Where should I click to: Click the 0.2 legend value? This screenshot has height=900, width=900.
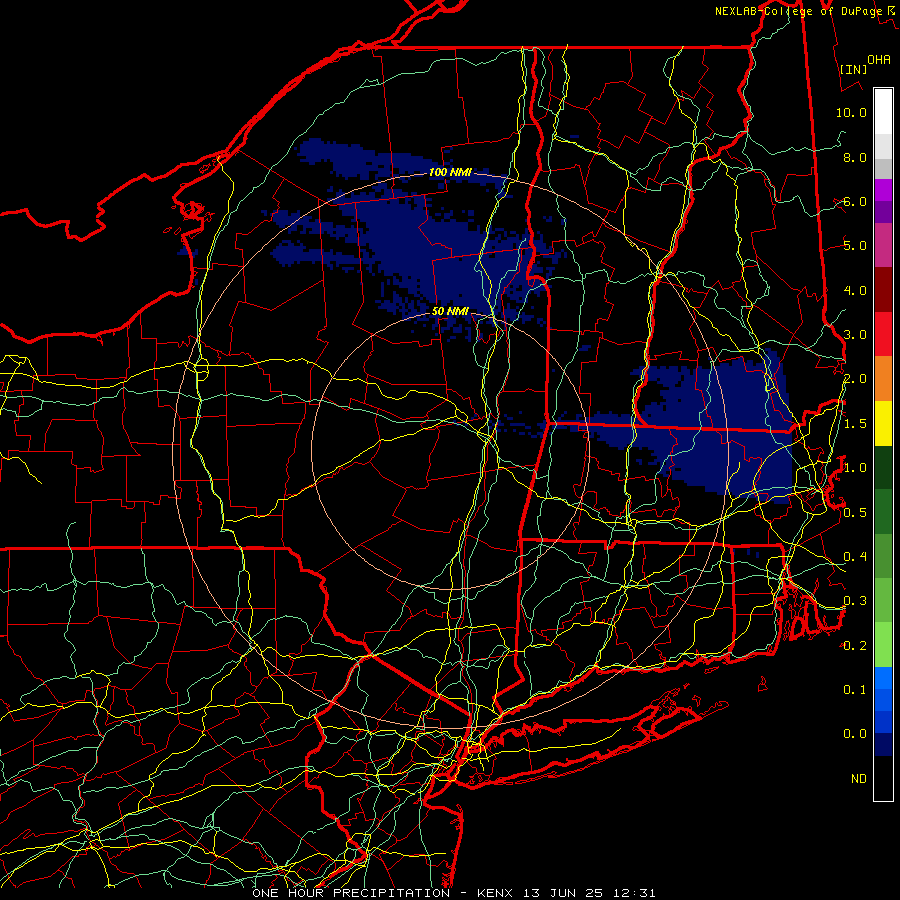tap(855, 646)
